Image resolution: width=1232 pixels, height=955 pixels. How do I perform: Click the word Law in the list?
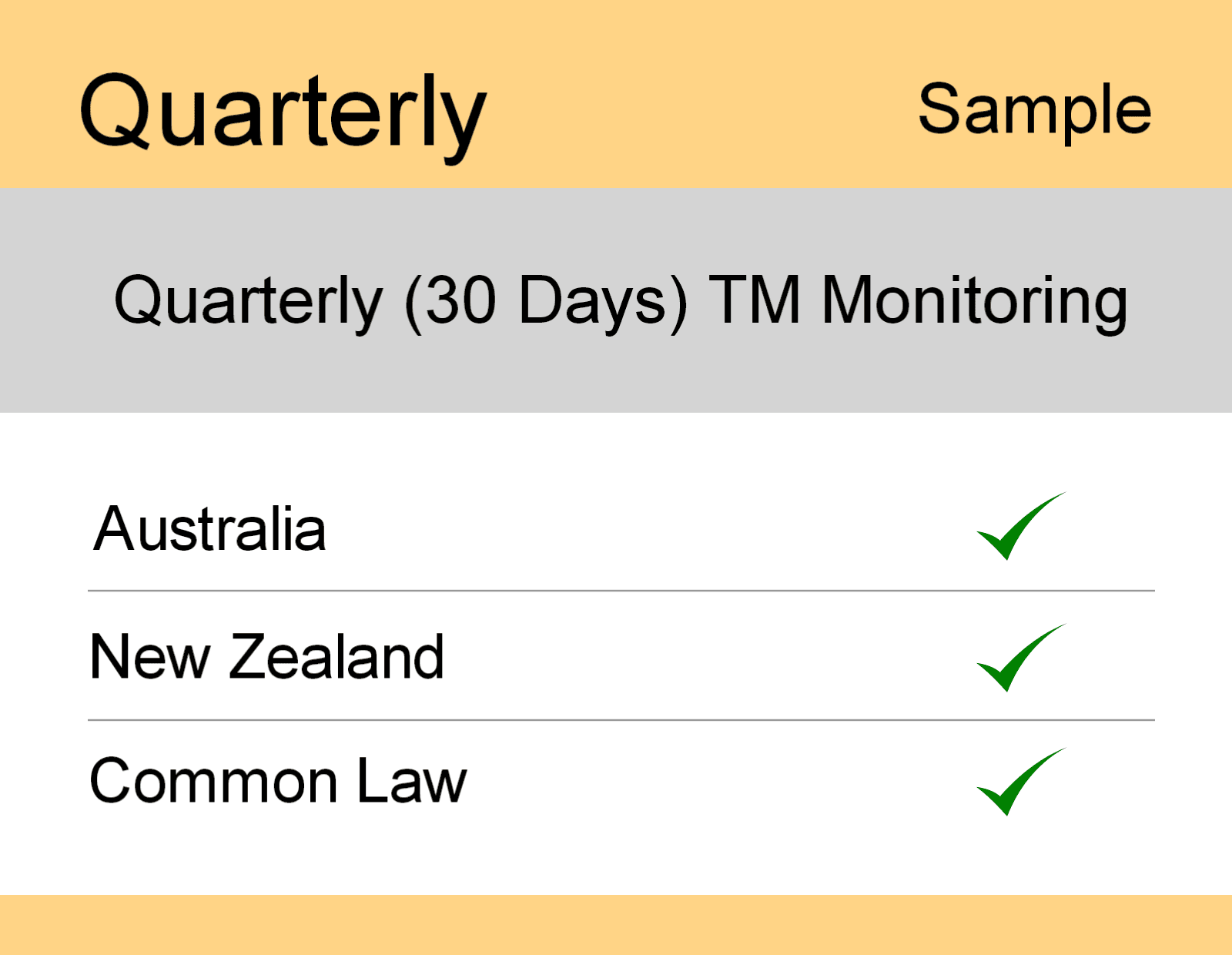tap(411, 781)
